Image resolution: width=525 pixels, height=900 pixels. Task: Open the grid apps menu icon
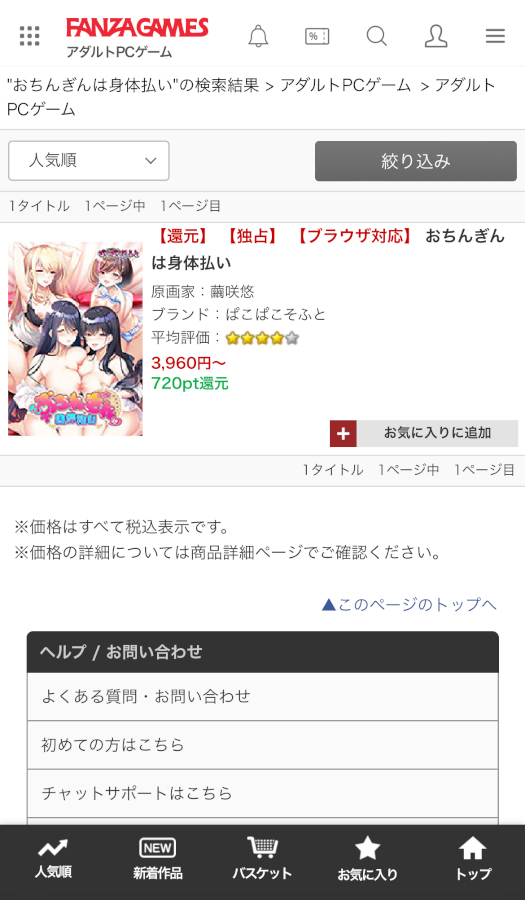[29, 36]
